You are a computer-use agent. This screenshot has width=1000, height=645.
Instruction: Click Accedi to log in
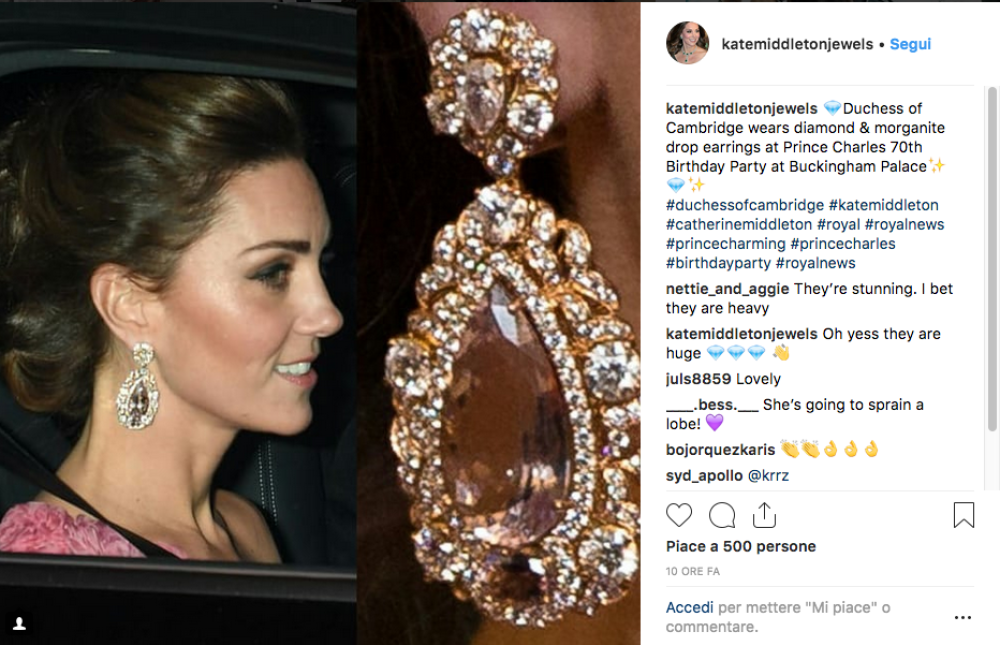point(690,607)
